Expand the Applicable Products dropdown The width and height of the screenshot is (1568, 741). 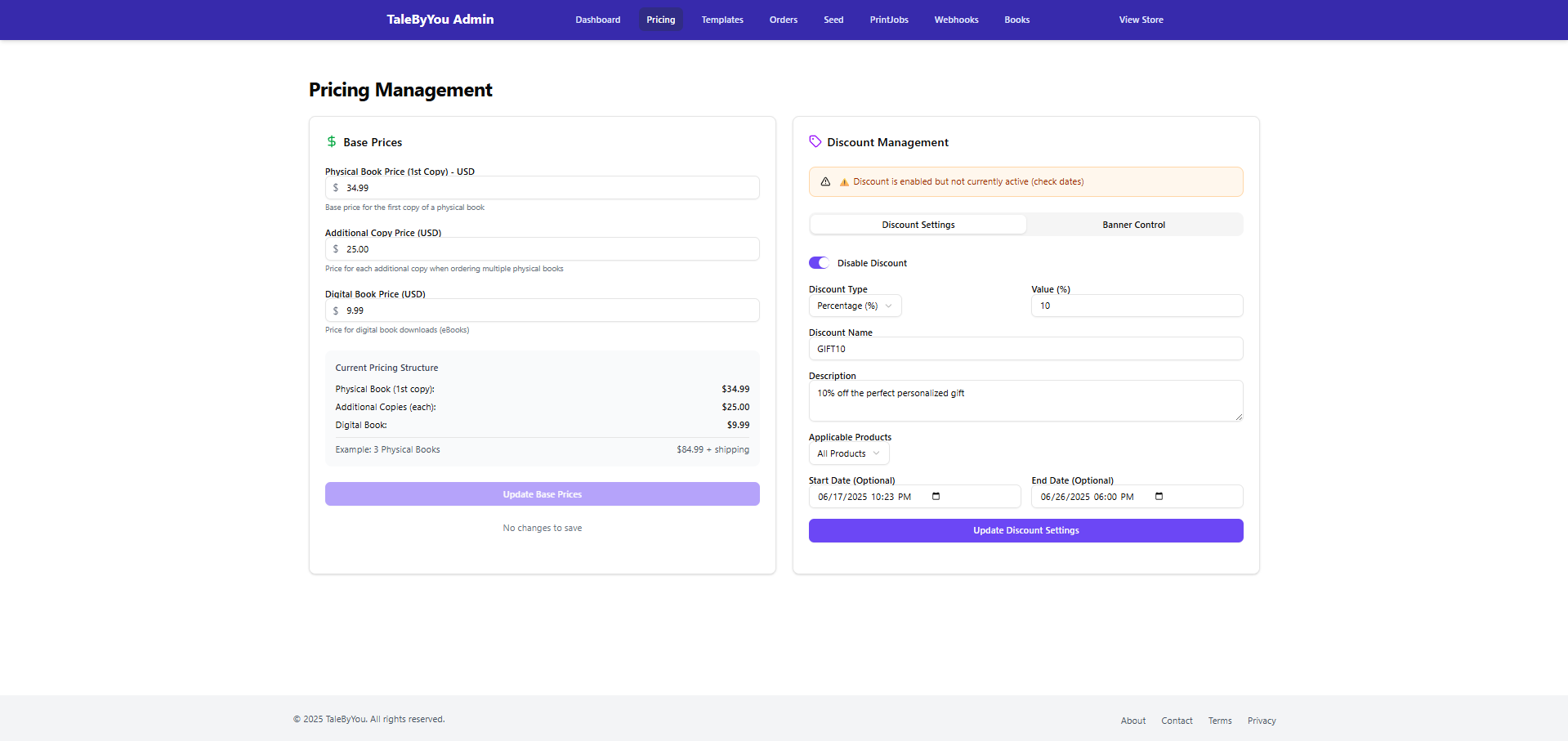click(848, 453)
